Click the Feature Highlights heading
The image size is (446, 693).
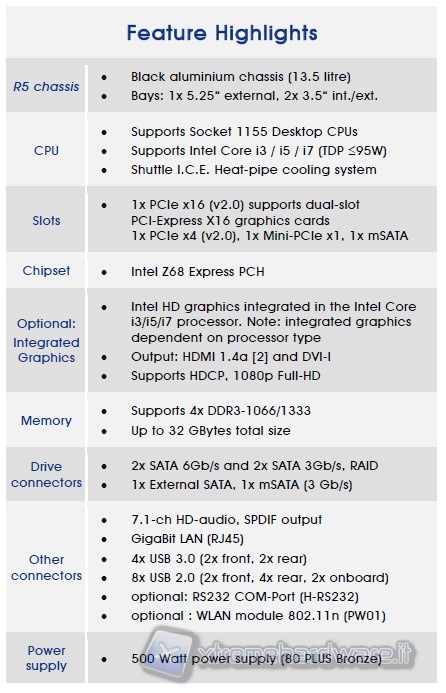click(x=222, y=33)
